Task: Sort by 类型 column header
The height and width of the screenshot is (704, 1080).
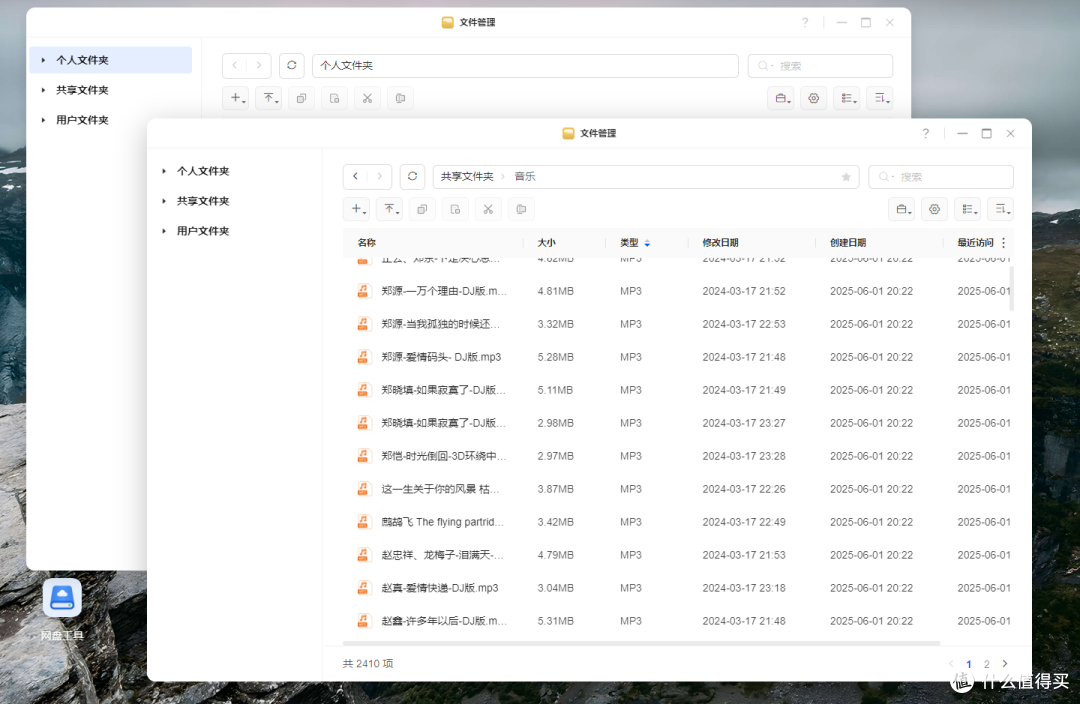Action: [629, 242]
